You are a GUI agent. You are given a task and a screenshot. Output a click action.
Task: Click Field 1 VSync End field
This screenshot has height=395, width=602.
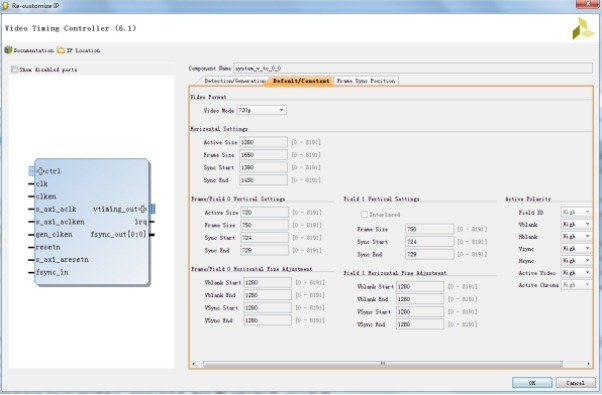(420, 325)
